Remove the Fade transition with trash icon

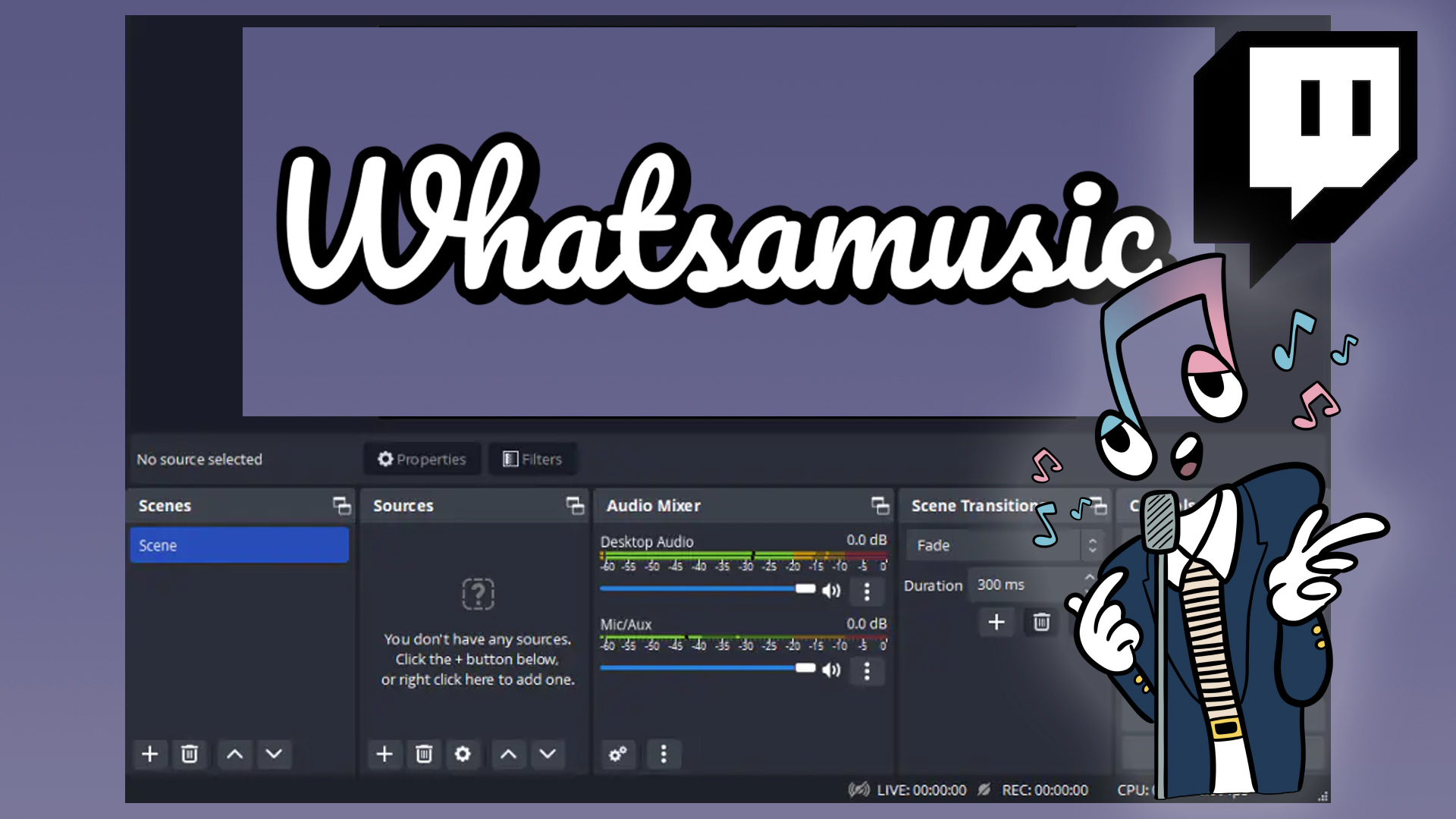click(x=1041, y=623)
